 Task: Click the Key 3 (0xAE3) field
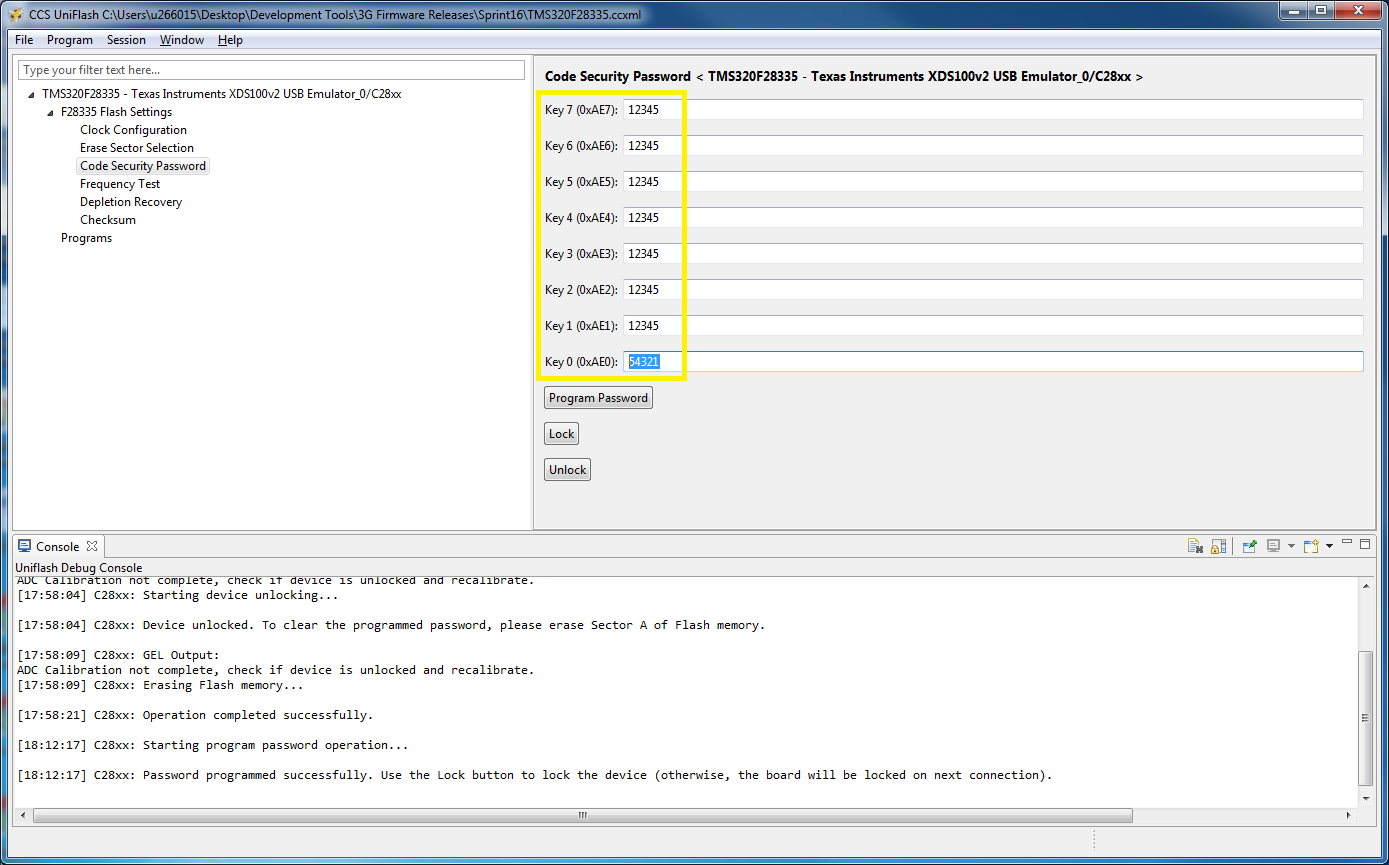(993, 254)
